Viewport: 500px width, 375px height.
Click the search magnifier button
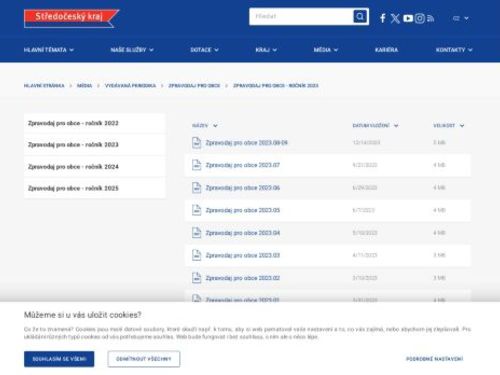[x=360, y=16]
